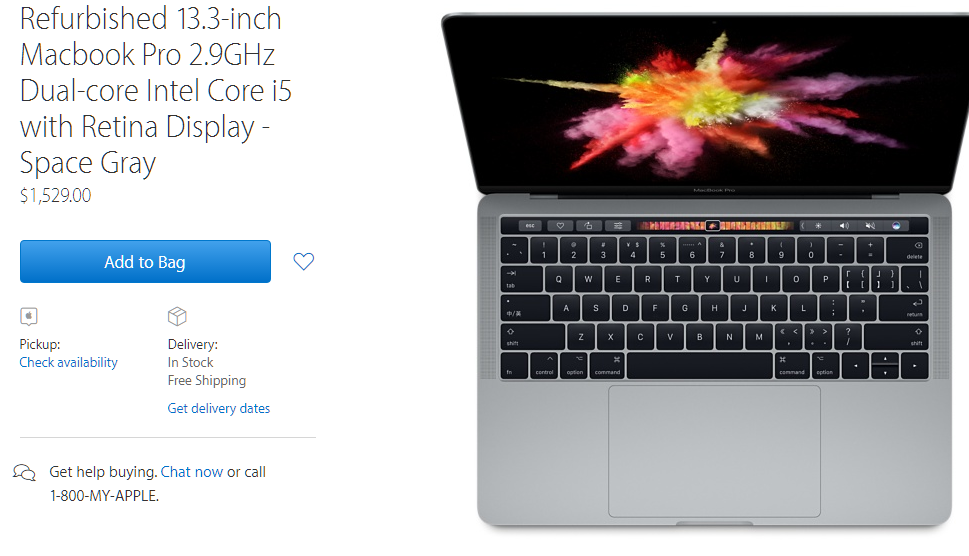Tap the adjustments sliders icon on the Touch Bar
The image size is (969, 556).
617,225
